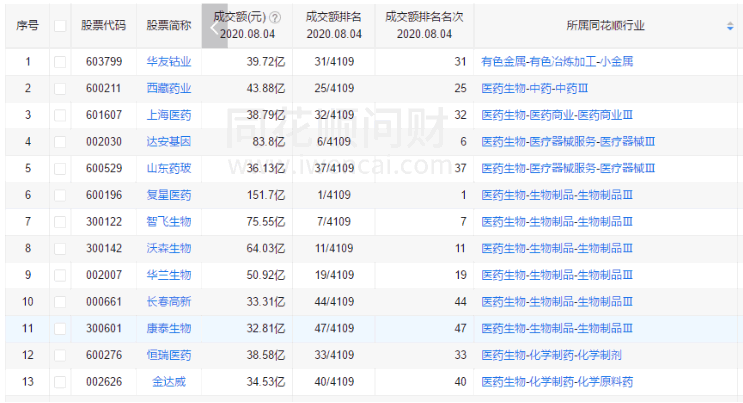The height and width of the screenshot is (403, 743).
Task: Open the stock link 达安基因
Action: click(x=169, y=142)
